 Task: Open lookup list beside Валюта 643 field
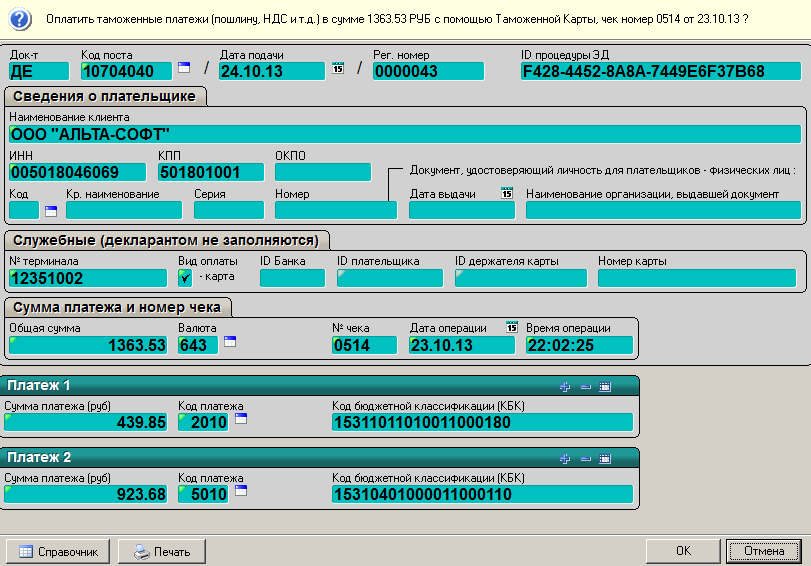pos(229,342)
